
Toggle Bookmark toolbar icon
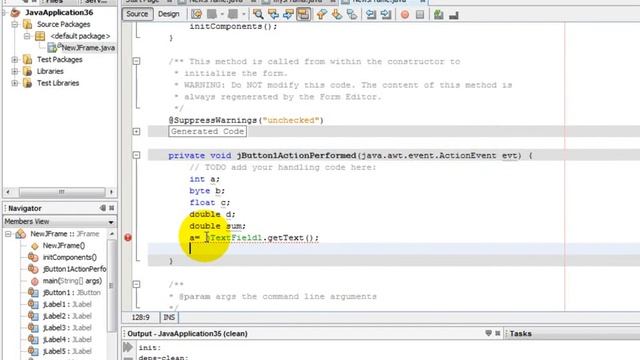(351, 14)
